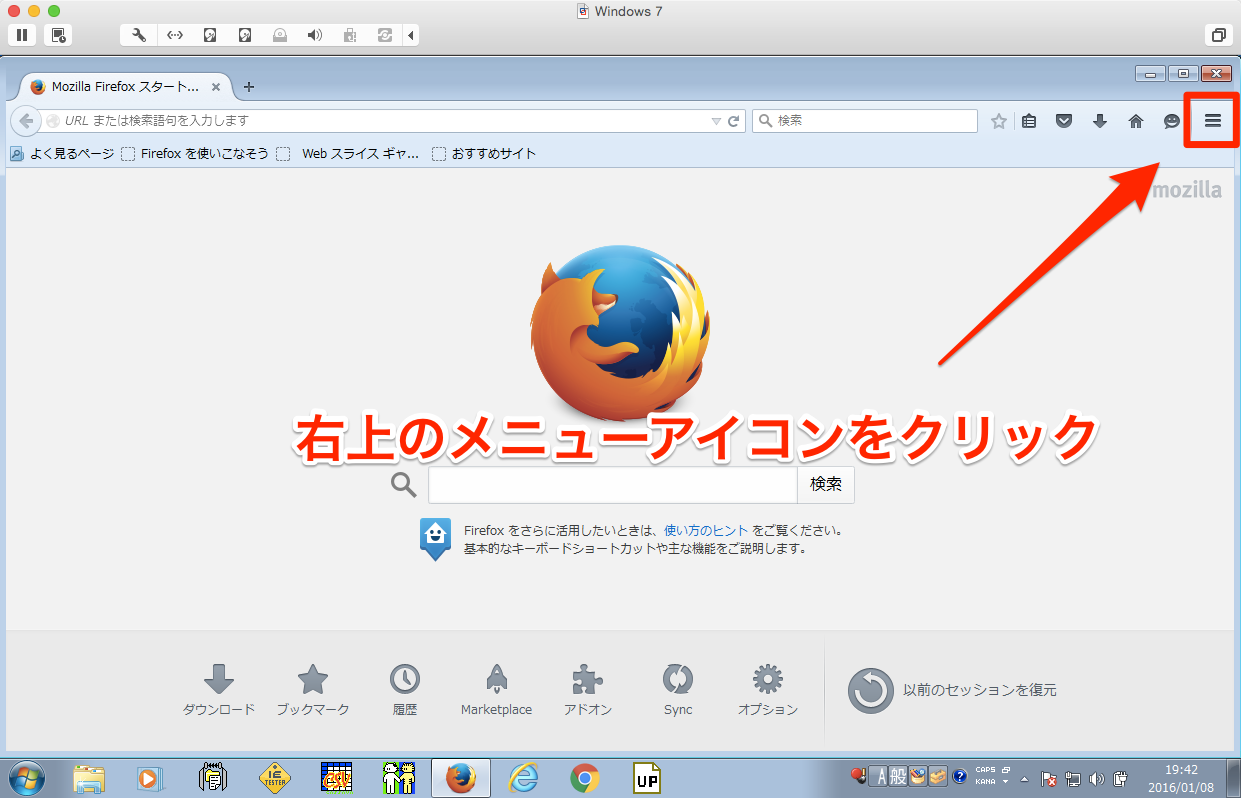1241x798 pixels.
Task: Open the Firefox hamburger menu
Action: tap(1213, 121)
